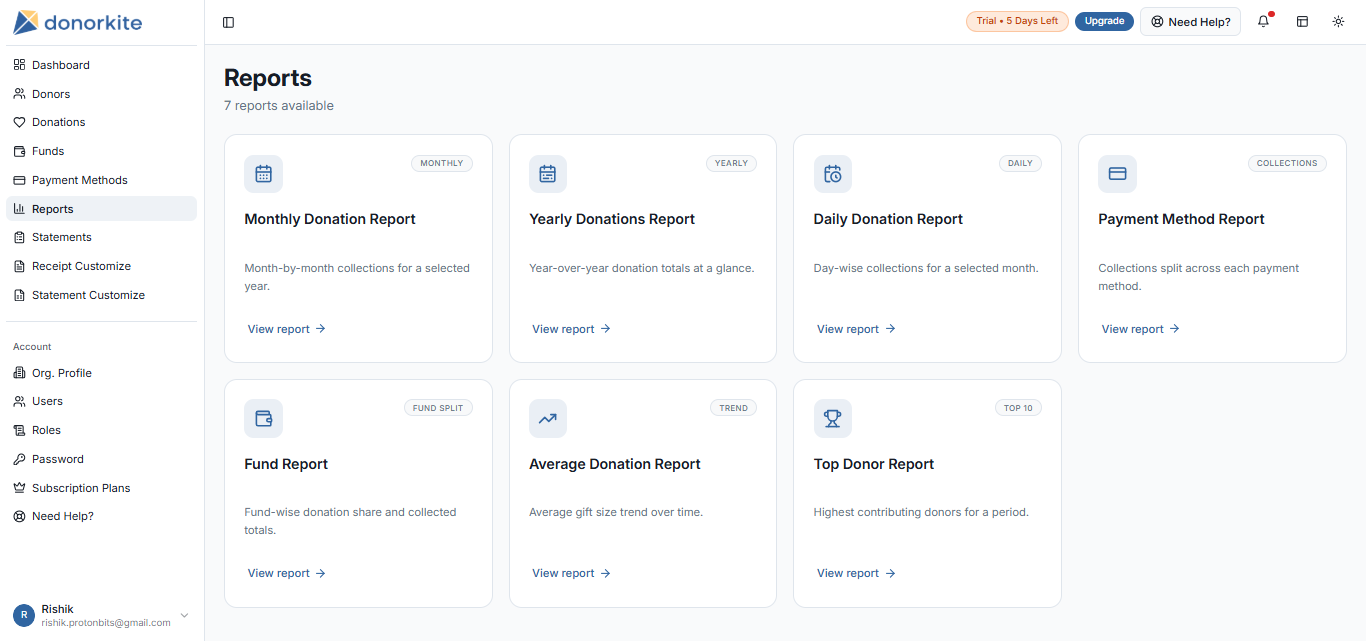This screenshot has height=641, width=1366.
Task: Click the Statements clipboard icon in sidebar
Action: [x=19, y=237]
